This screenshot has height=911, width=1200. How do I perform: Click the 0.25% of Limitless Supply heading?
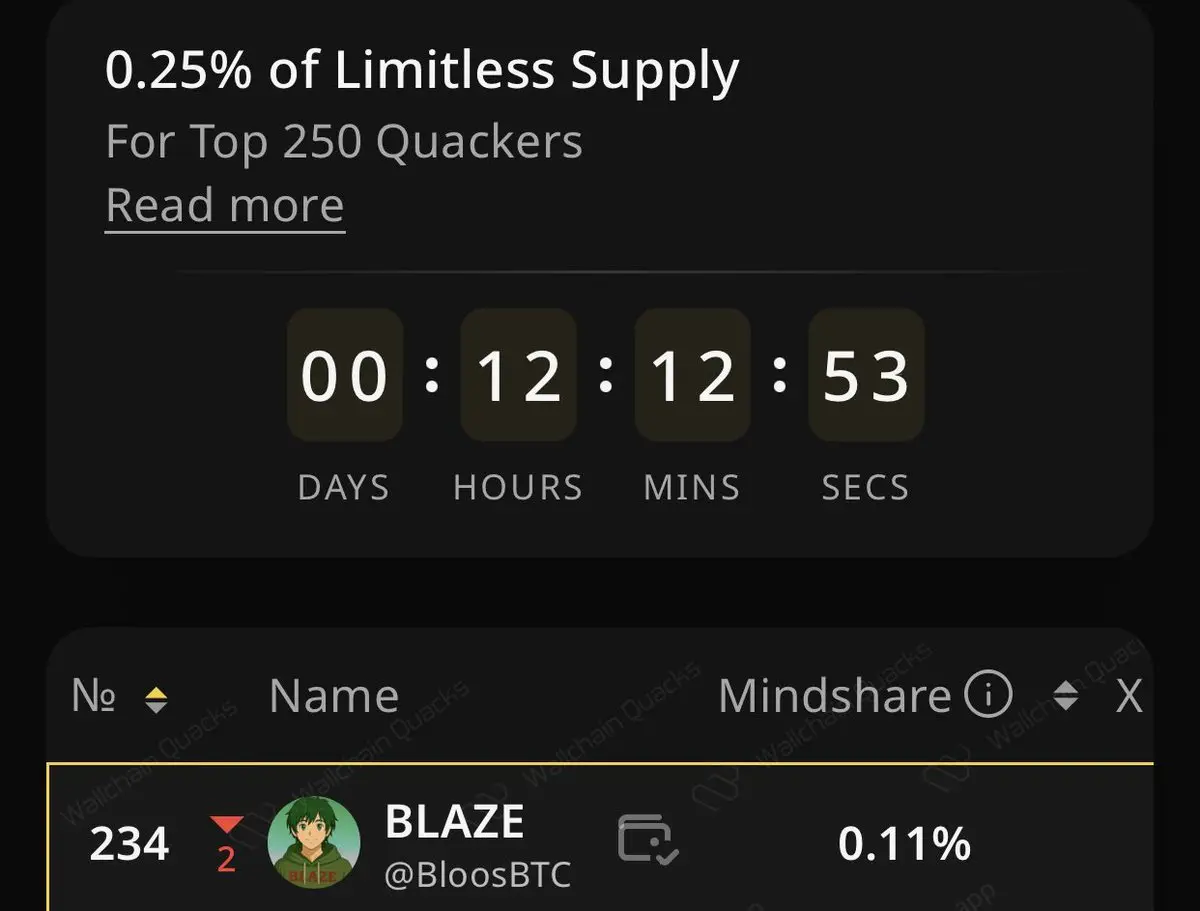point(422,72)
